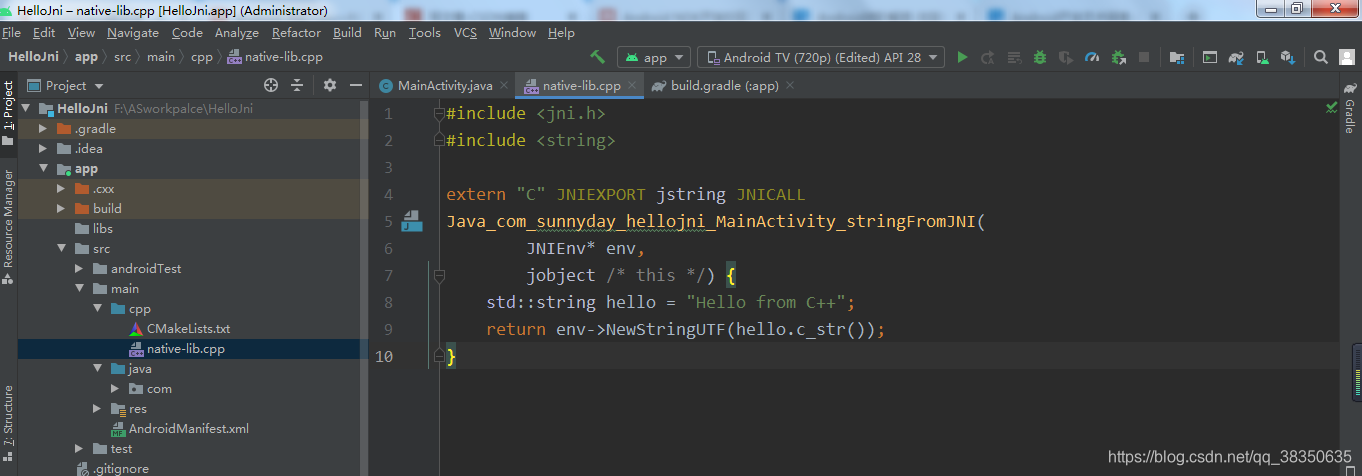This screenshot has height=476, width=1362.
Task: Click Attach Debugger to Android Process icon
Action: click(1118, 57)
